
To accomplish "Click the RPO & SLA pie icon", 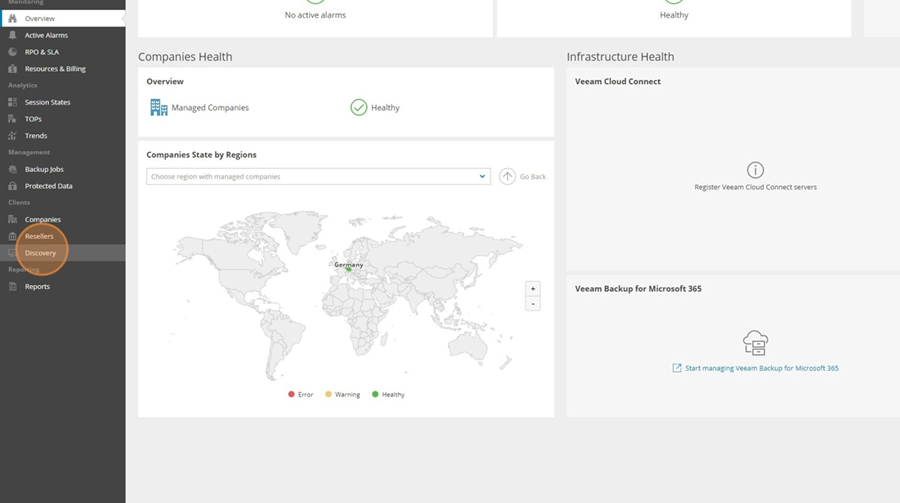I will (x=13, y=52).
